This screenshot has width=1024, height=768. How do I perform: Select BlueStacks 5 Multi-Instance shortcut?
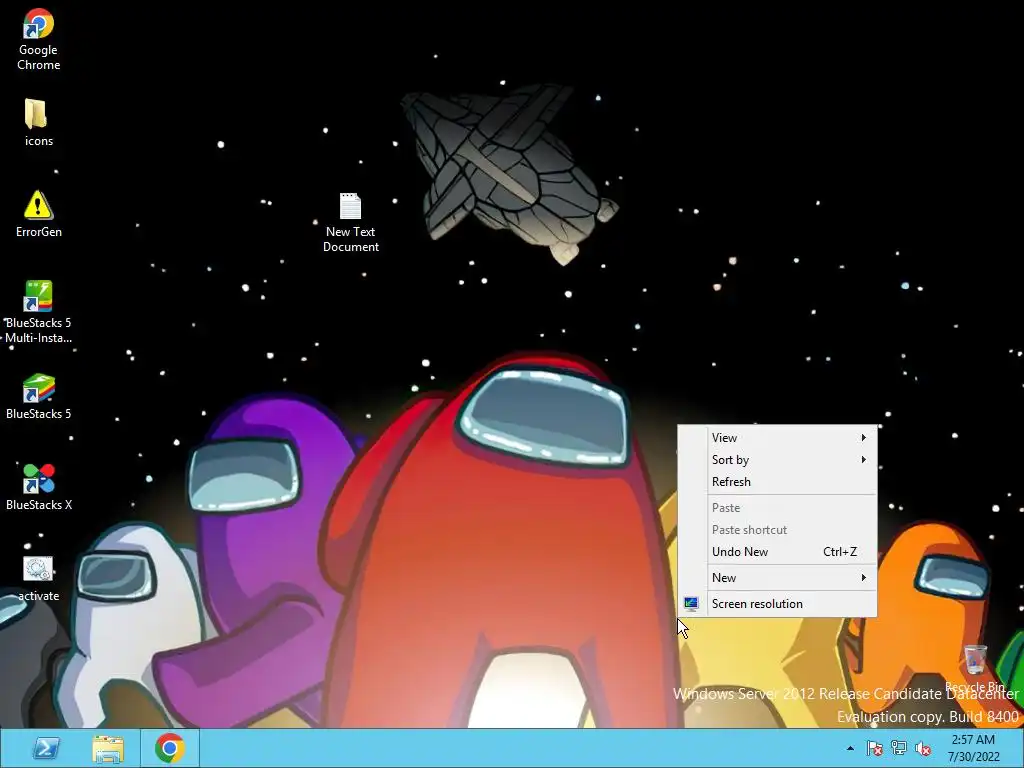click(x=39, y=312)
